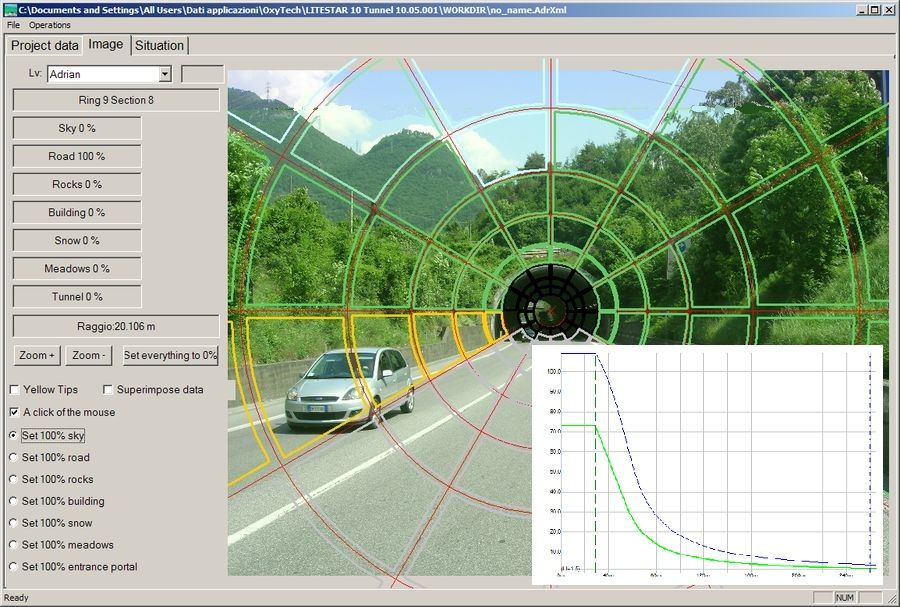
Task: Select Set 100% entrance portal option
Action: 13,567
